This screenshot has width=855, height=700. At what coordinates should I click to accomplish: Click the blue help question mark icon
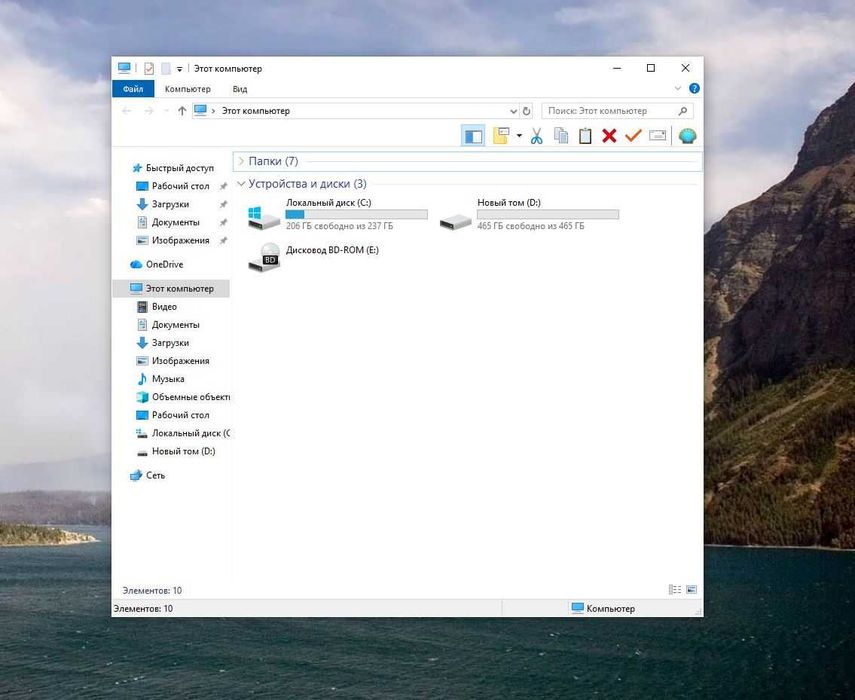694,88
